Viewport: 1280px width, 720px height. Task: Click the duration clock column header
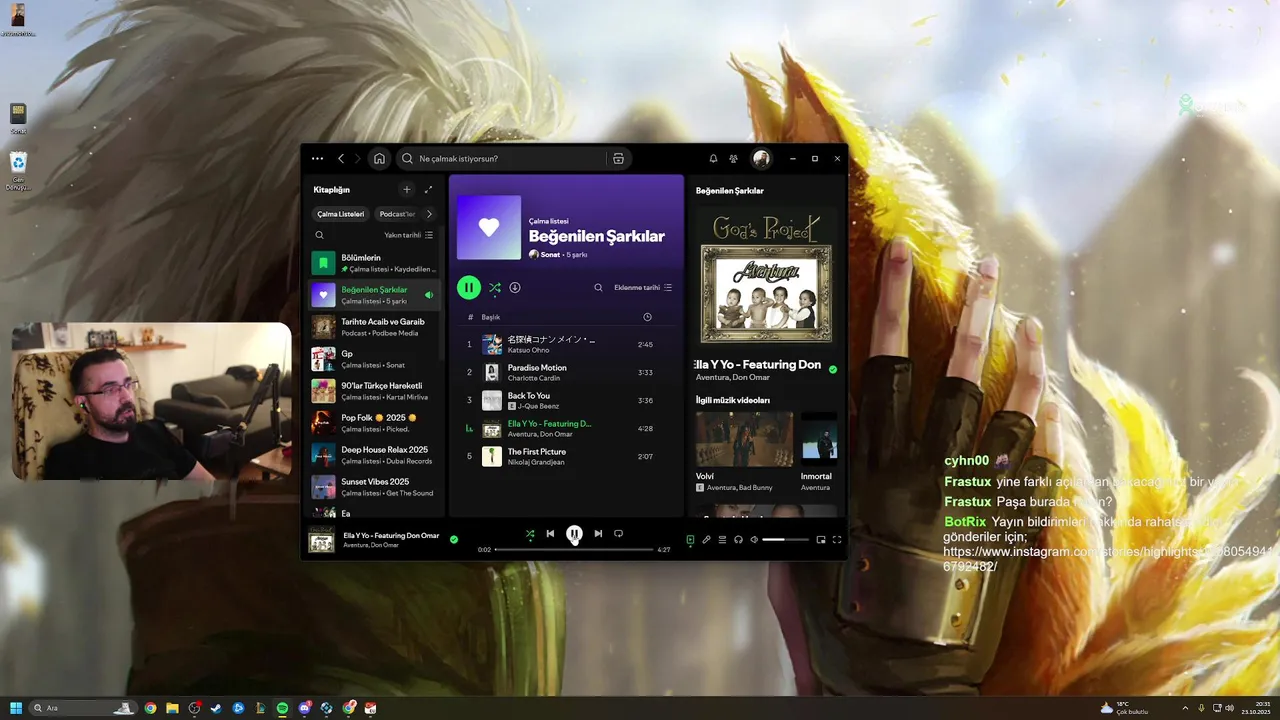[647, 317]
